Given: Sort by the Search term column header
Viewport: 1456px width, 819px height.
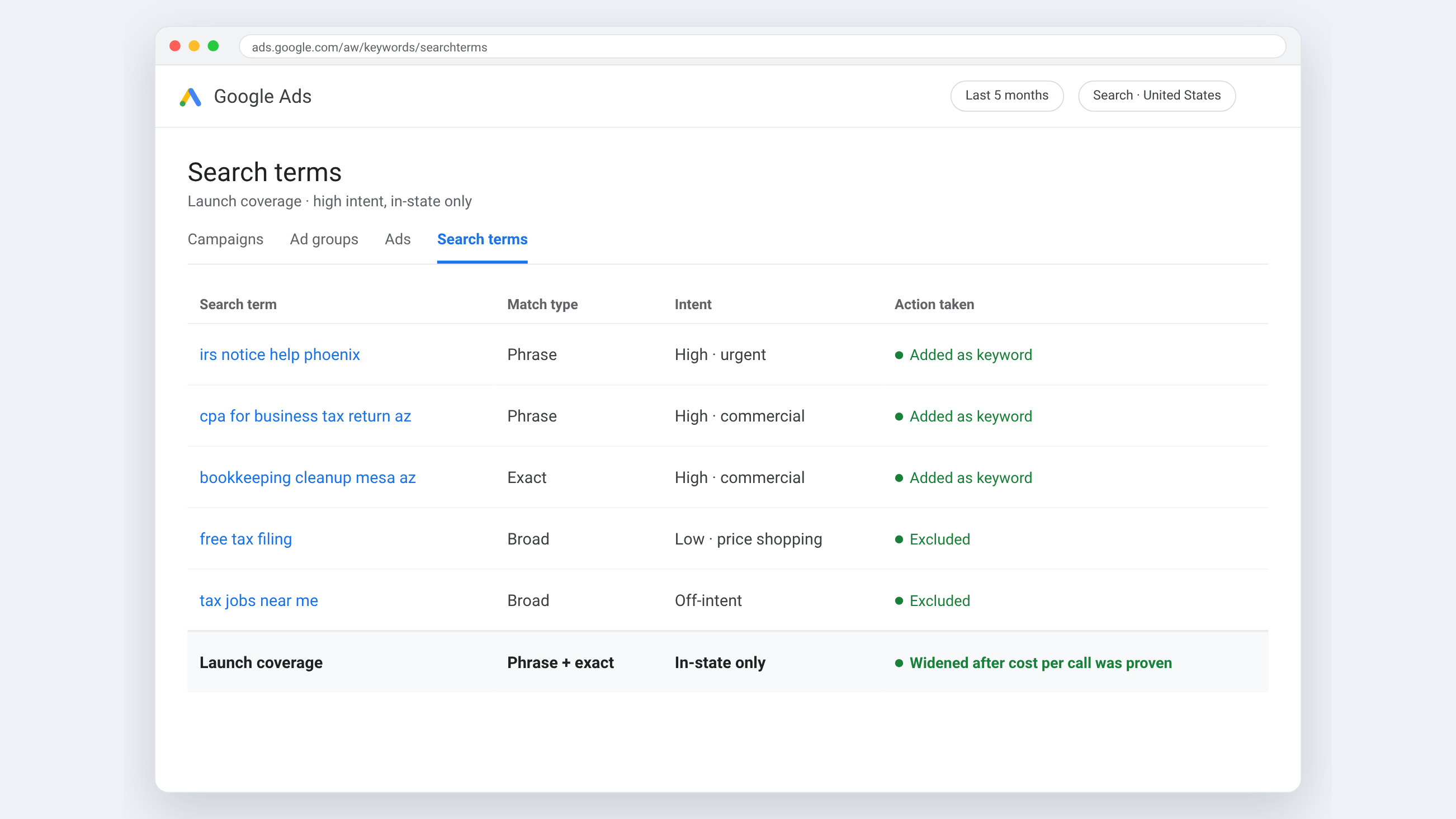Looking at the screenshot, I should (x=238, y=304).
